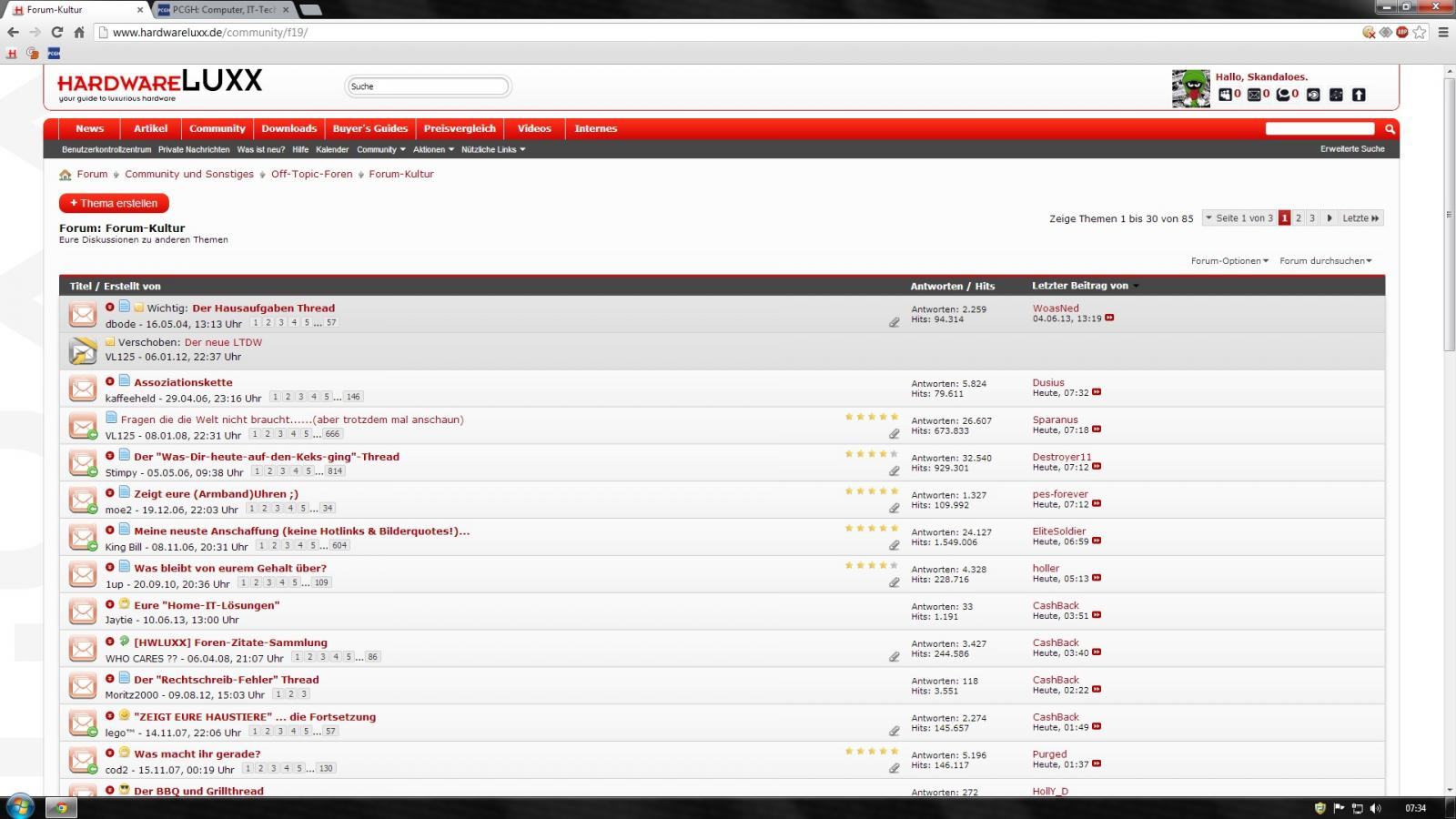Go to first unread in Assoziationskette
The height and width of the screenshot is (819, 1456).
110,381
